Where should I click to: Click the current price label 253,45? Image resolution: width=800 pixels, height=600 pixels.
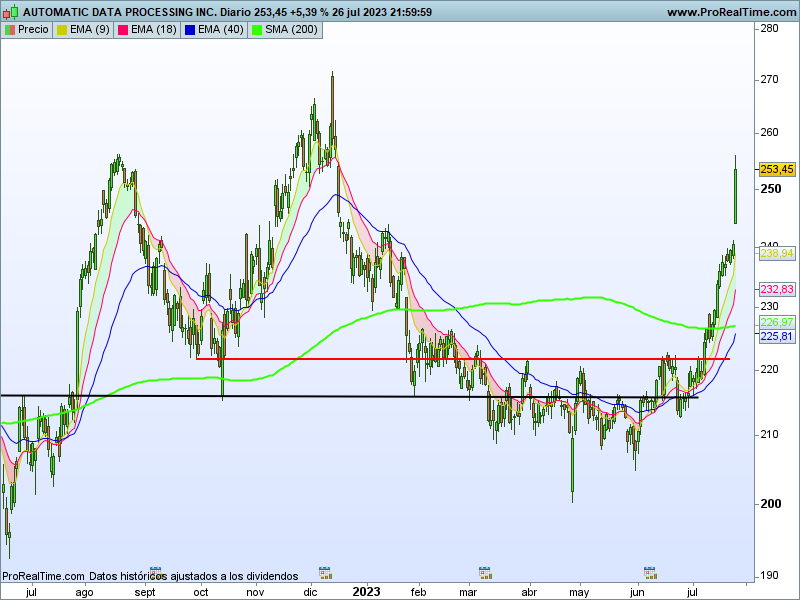[x=777, y=169]
